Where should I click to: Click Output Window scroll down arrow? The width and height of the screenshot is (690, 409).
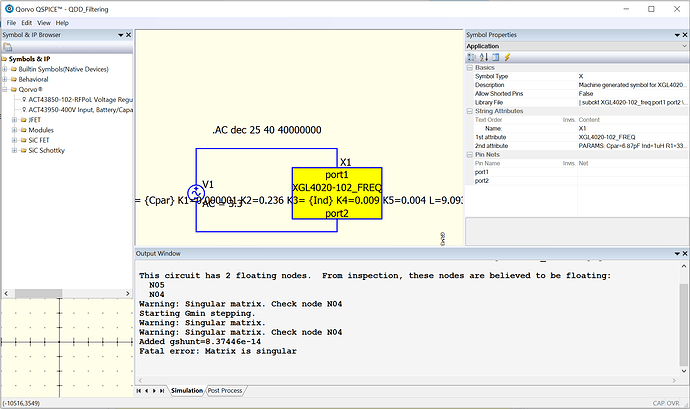(683, 371)
